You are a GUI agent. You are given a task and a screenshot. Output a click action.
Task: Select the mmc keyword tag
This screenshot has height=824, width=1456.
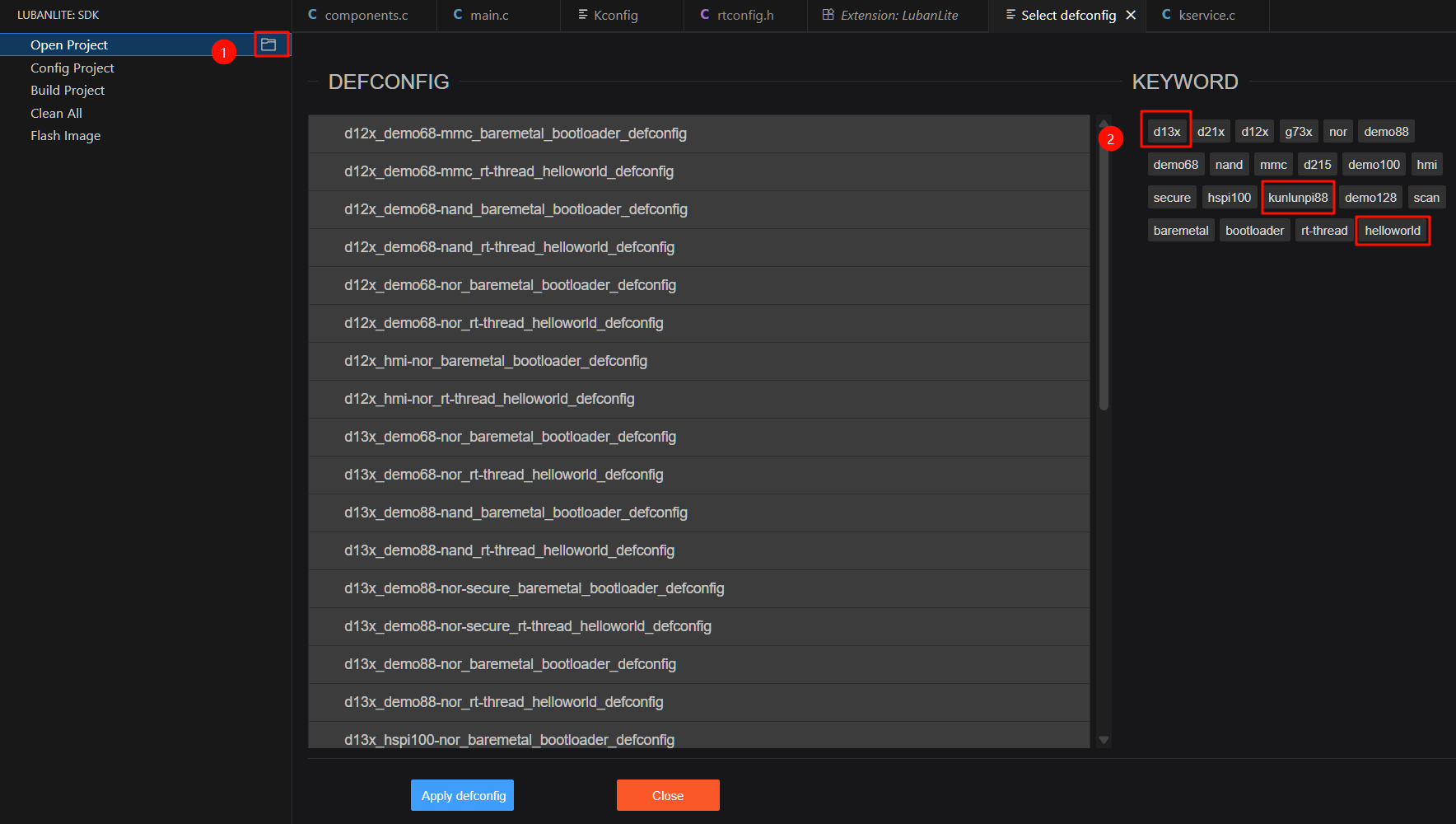pos(1273,164)
